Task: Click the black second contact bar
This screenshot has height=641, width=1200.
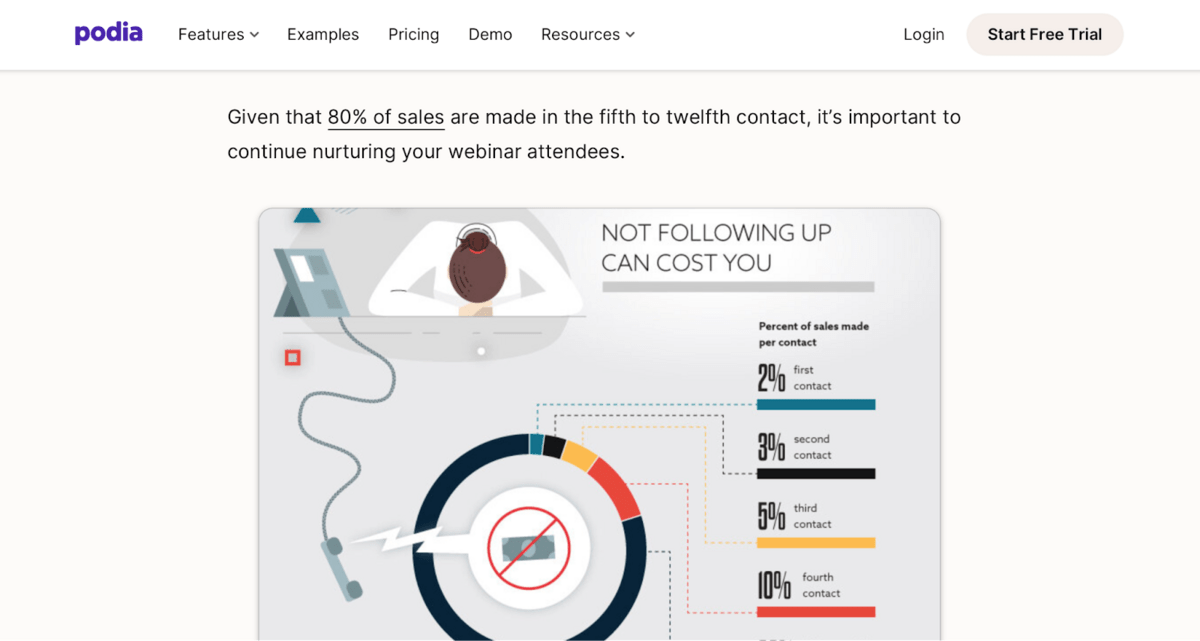Action: (x=815, y=474)
